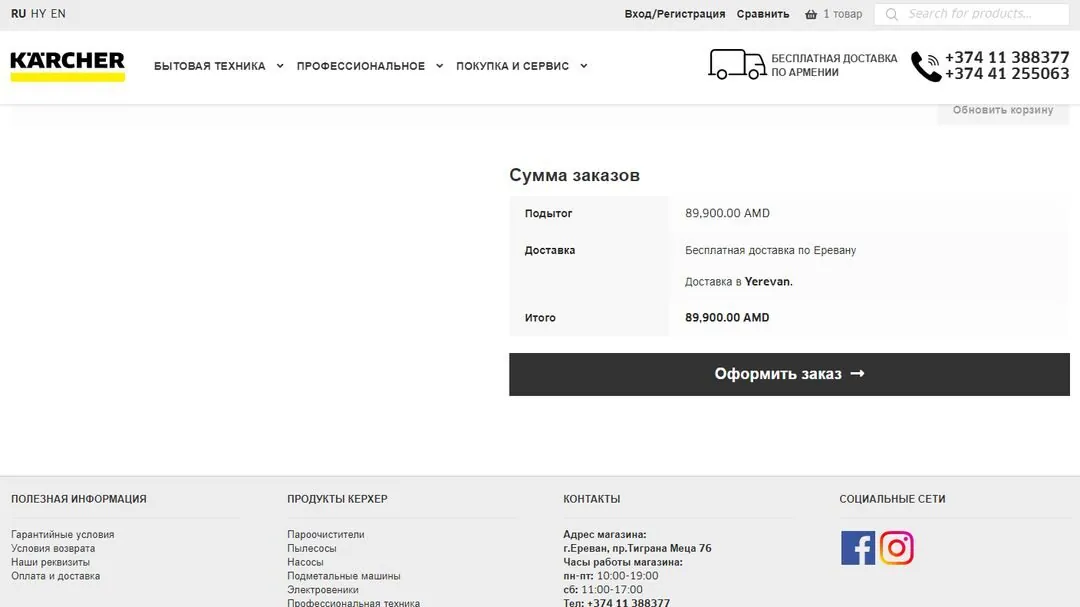Click the search magnifier icon

[x=891, y=14]
